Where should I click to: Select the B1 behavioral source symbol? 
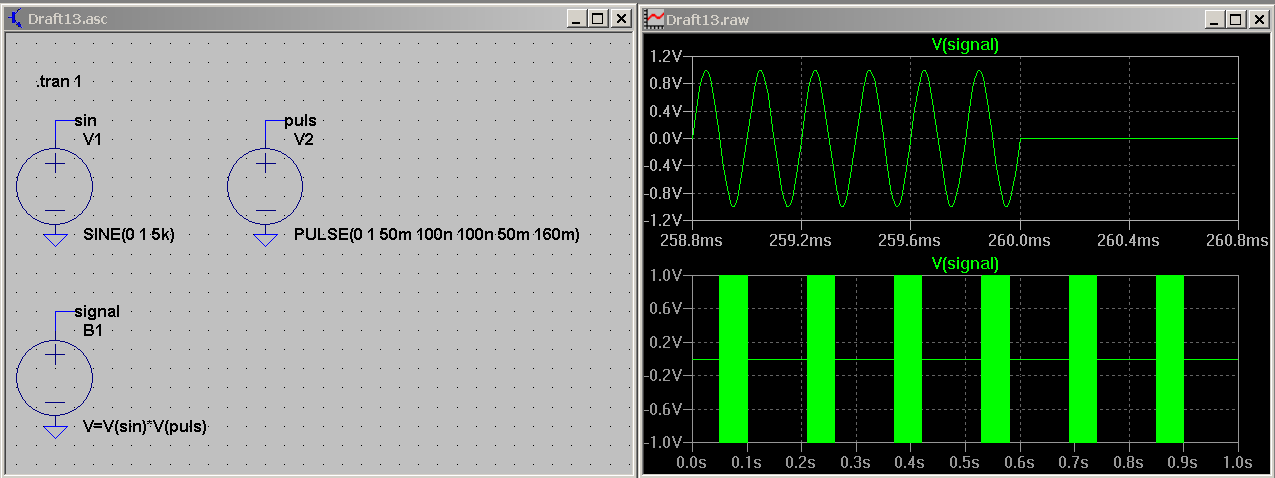[55, 377]
